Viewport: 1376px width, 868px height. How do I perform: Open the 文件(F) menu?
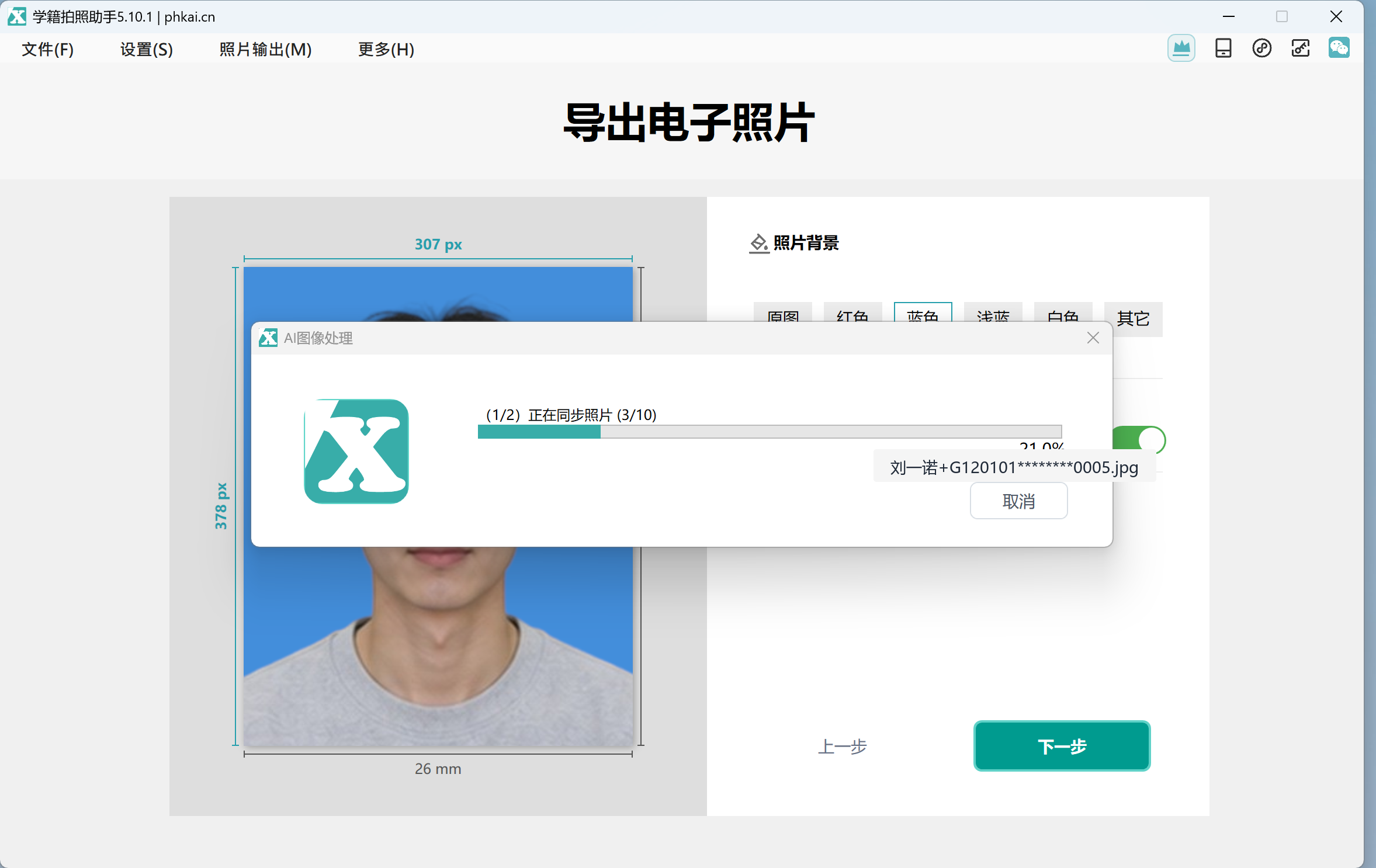[48, 50]
